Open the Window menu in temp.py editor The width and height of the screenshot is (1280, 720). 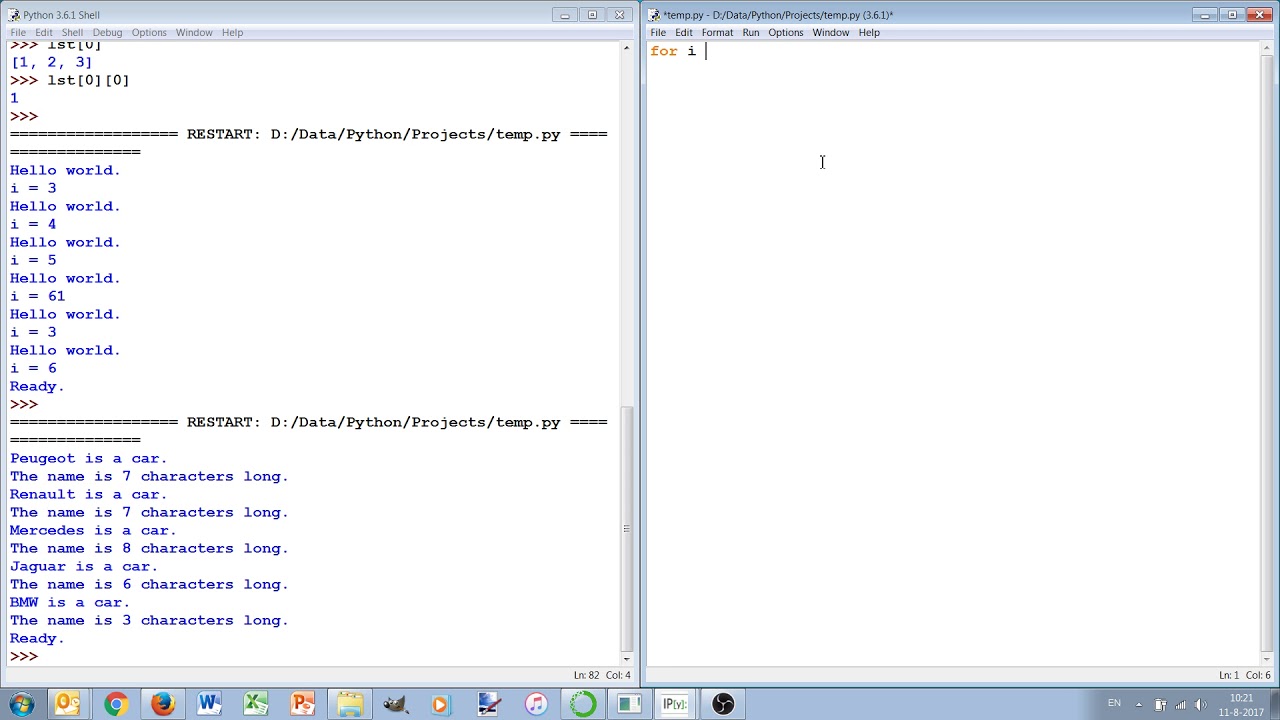coord(831,32)
